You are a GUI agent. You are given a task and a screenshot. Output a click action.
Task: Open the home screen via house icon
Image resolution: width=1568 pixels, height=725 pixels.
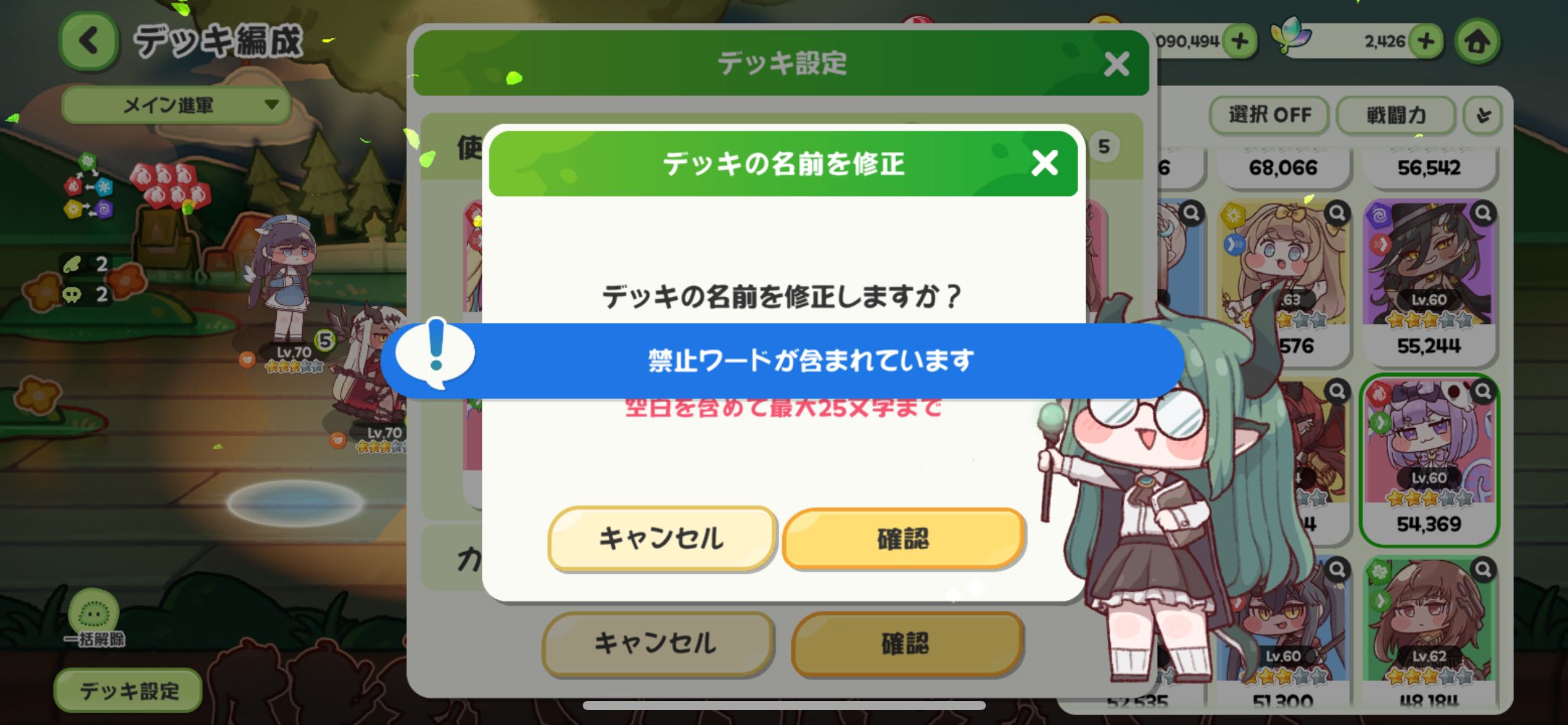(x=1477, y=42)
